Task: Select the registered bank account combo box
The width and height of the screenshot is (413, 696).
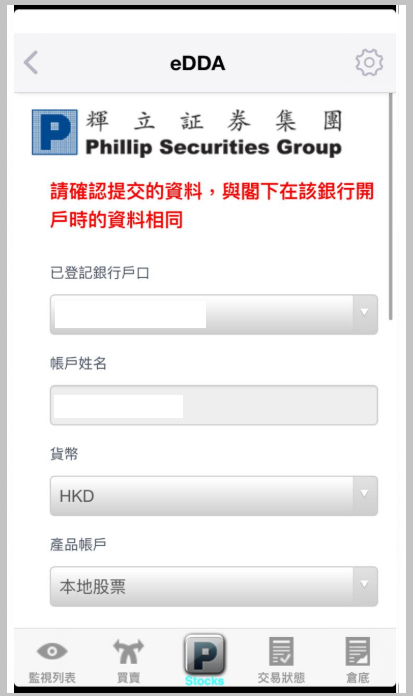Action: coord(214,314)
